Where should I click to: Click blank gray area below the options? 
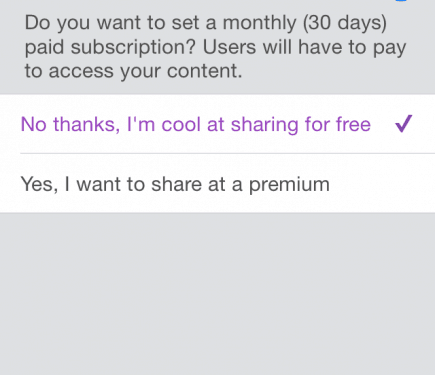pos(217,293)
